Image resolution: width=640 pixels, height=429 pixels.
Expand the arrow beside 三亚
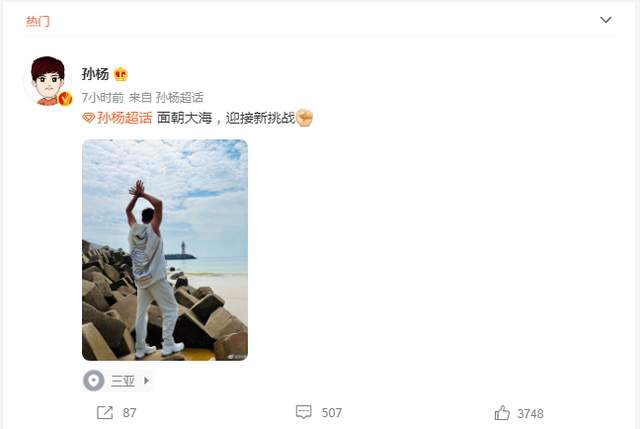coord(146,380)
